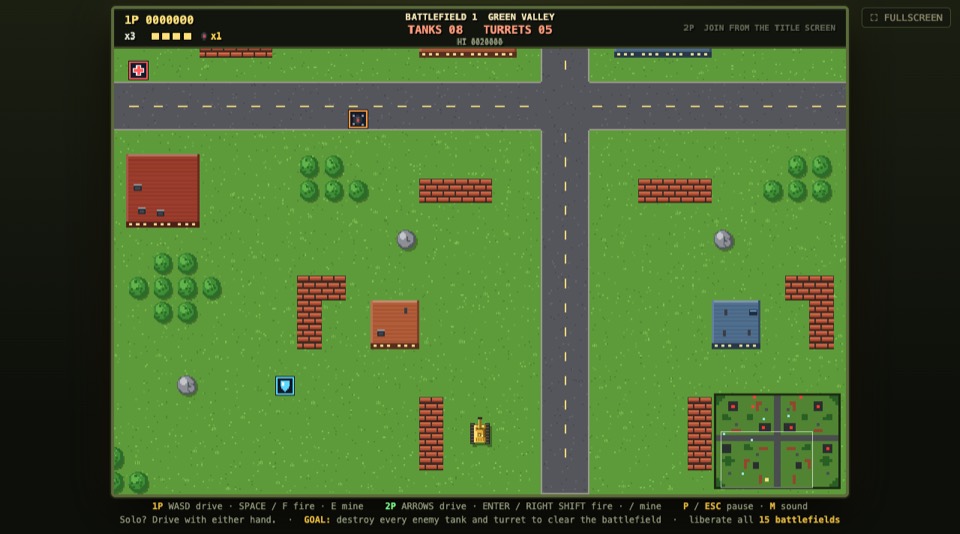Click the blue-roofed building
Viewport: 960px width, 534px height.
[x=736, y=325]
